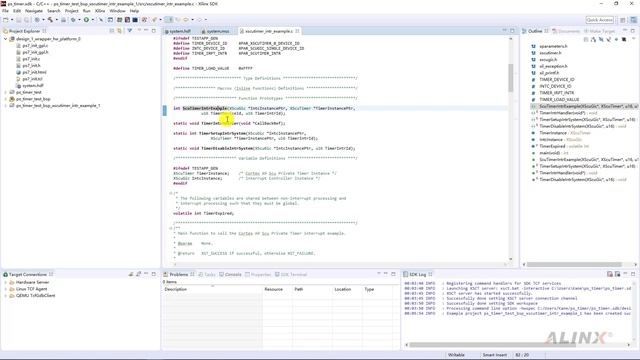This screenshot has height=360, width=640.
Task: Click the Save All toolbar icon
Action: point(26,20)
